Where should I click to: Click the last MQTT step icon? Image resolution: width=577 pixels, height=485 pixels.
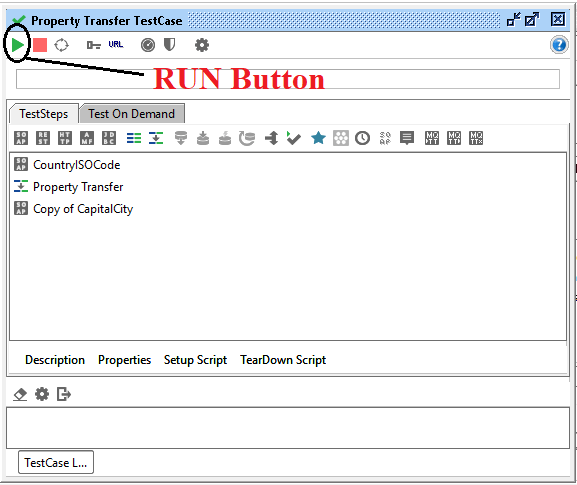coord(476,138)
